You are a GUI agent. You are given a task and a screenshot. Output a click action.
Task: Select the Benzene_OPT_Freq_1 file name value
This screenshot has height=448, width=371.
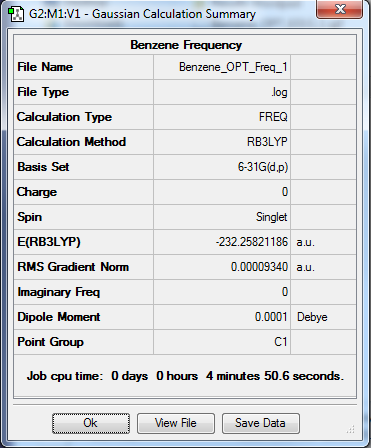pos(233,67)
